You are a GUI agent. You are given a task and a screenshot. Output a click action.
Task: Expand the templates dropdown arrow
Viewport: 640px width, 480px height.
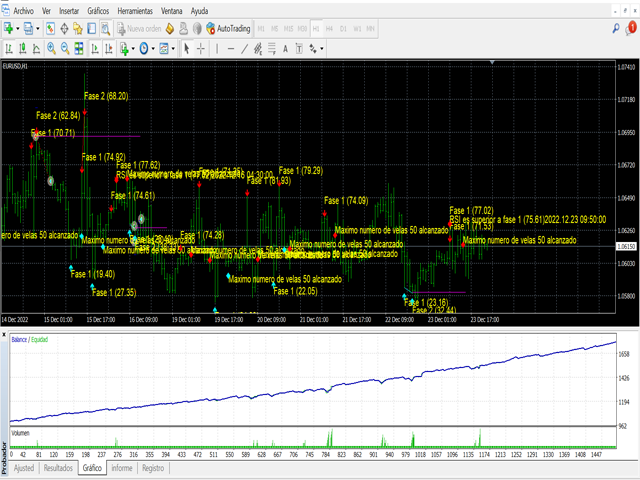point(173,49)
